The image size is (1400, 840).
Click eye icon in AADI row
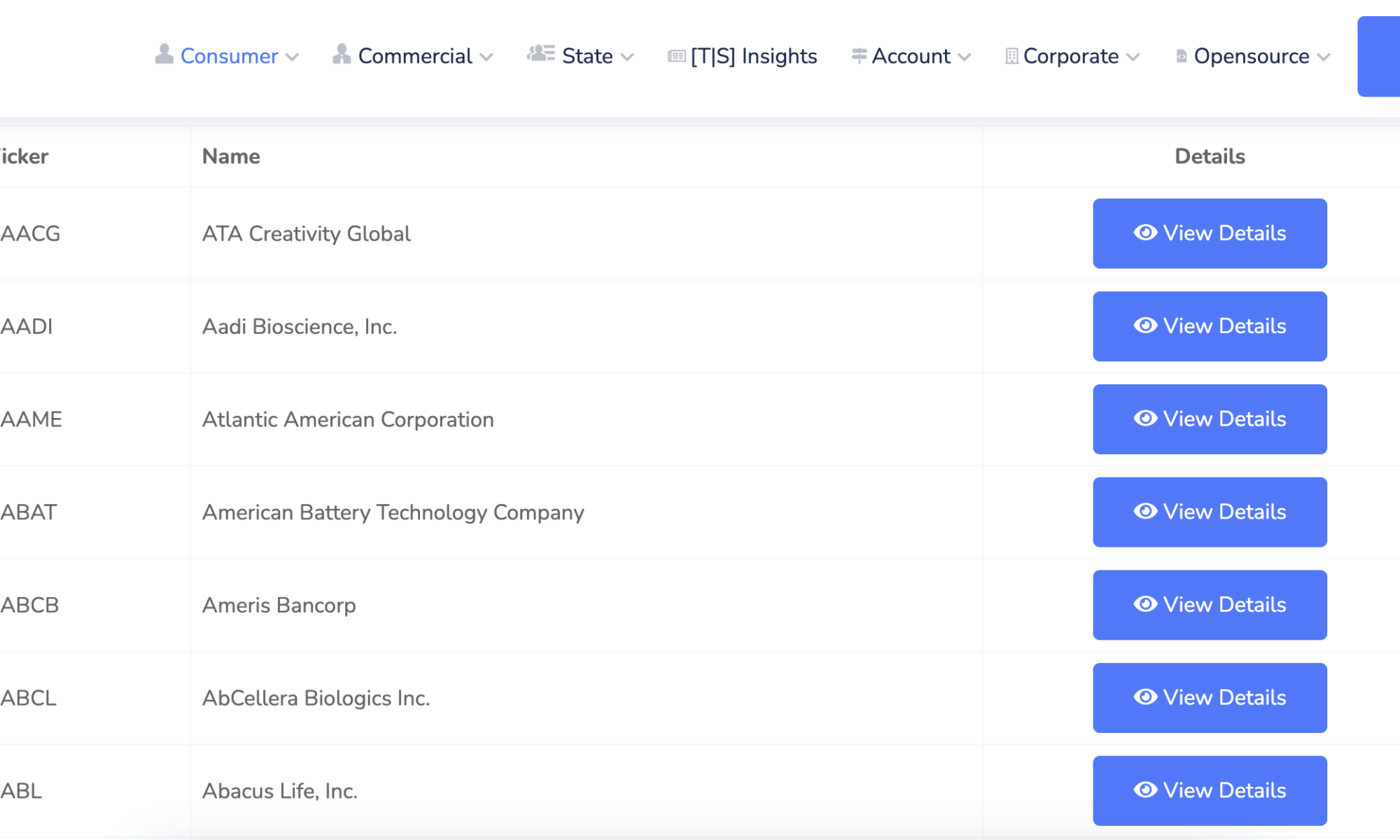[1145, 325]
